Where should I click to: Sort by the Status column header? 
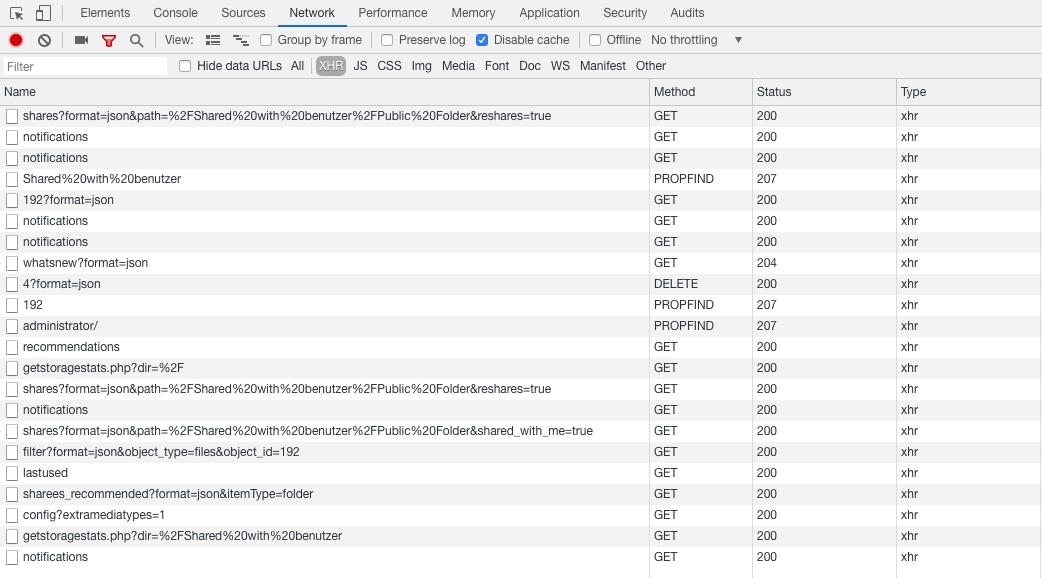point(824,92)
